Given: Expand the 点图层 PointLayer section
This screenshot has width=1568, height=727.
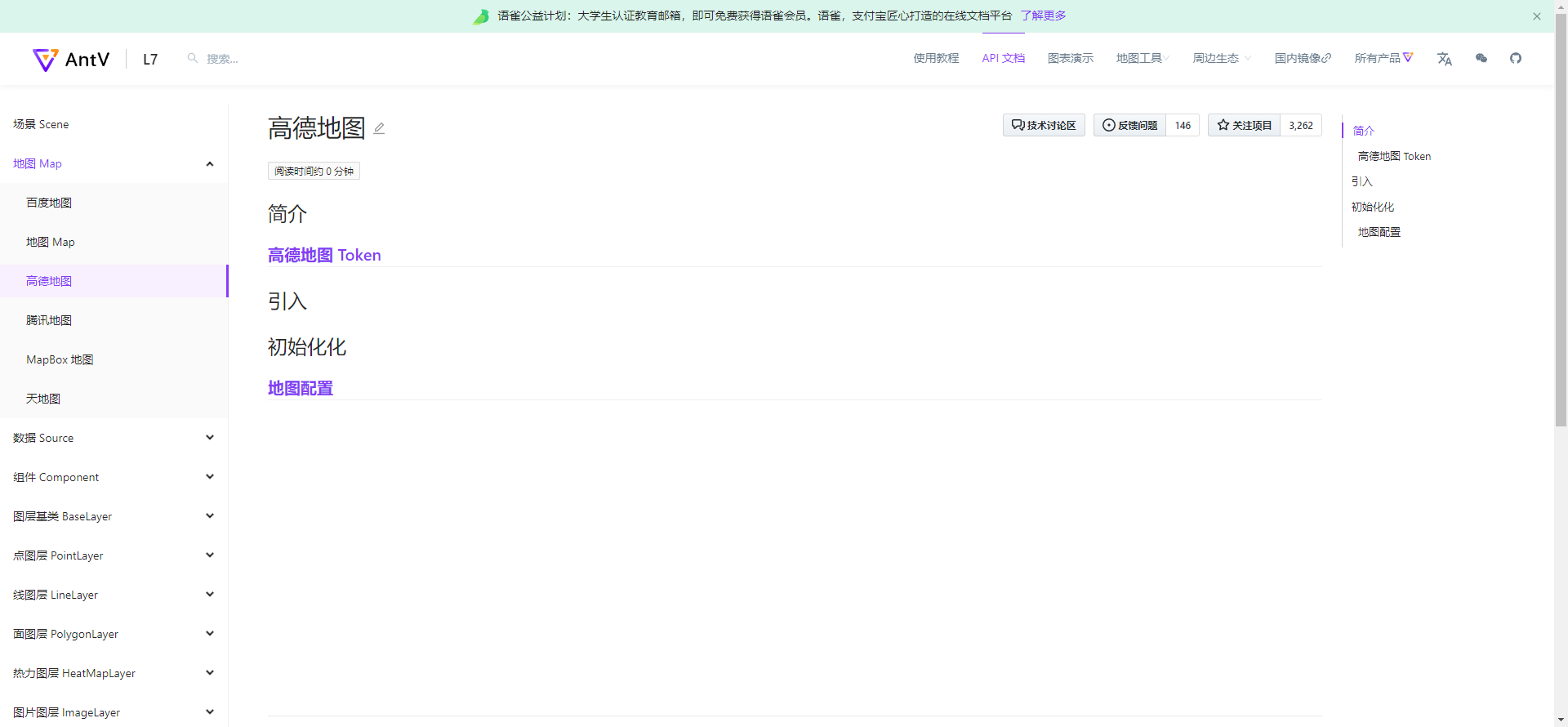Looking at the screenshot, I should tap(114, 555).
